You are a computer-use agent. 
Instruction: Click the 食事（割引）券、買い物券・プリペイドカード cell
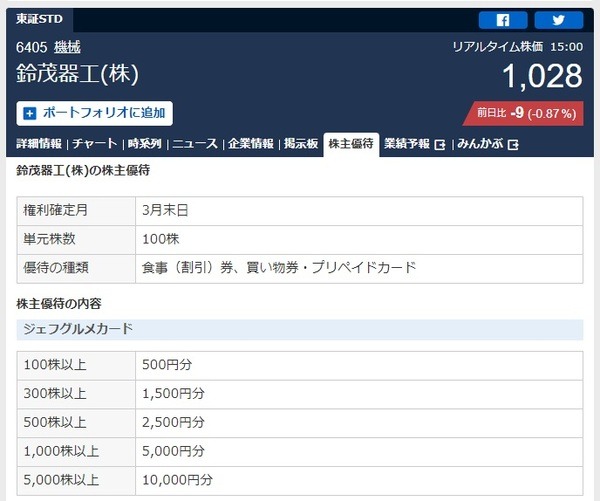tap(359, 269)
